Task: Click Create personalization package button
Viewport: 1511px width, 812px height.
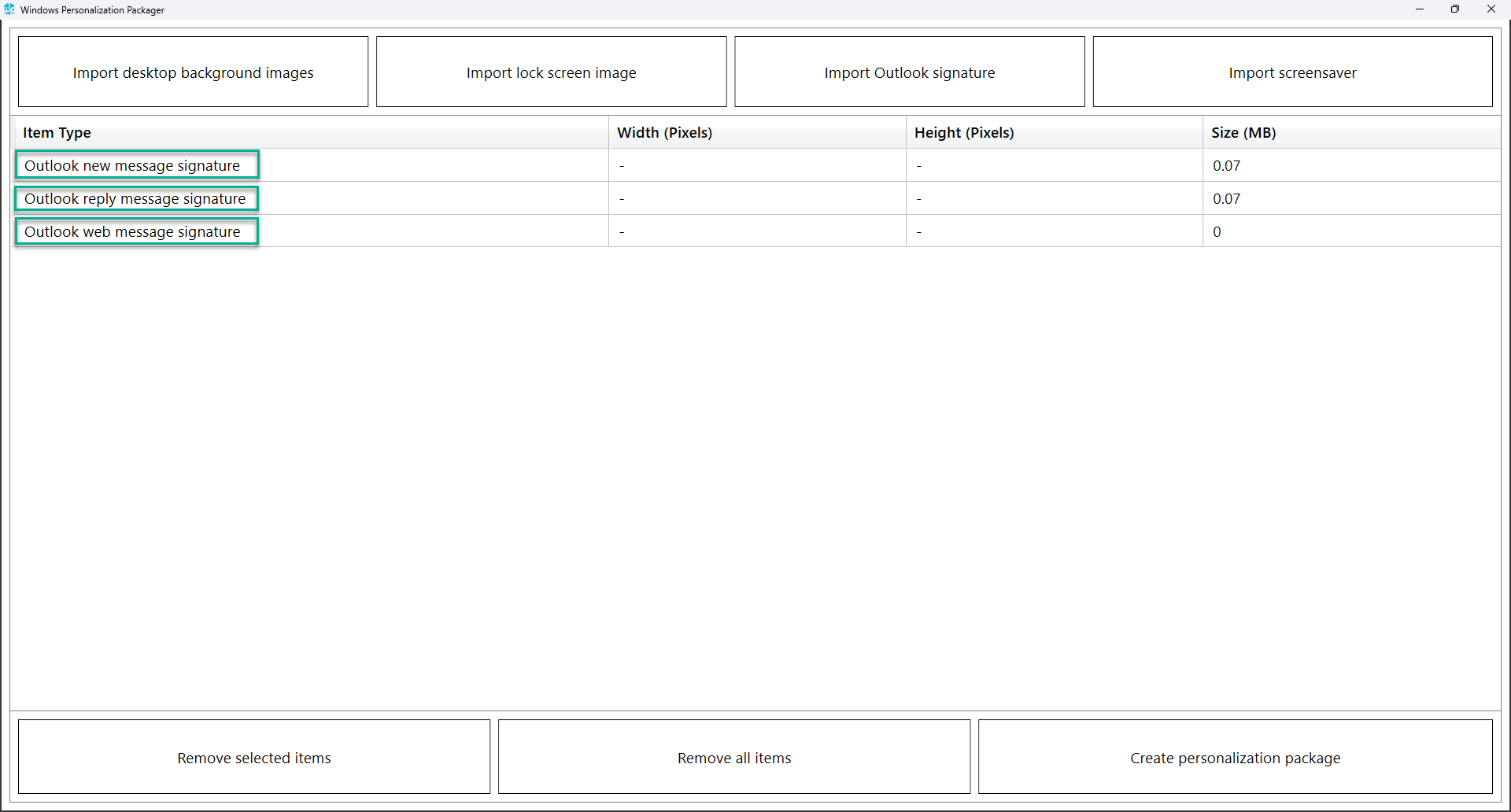Action: click(1235, 758)
